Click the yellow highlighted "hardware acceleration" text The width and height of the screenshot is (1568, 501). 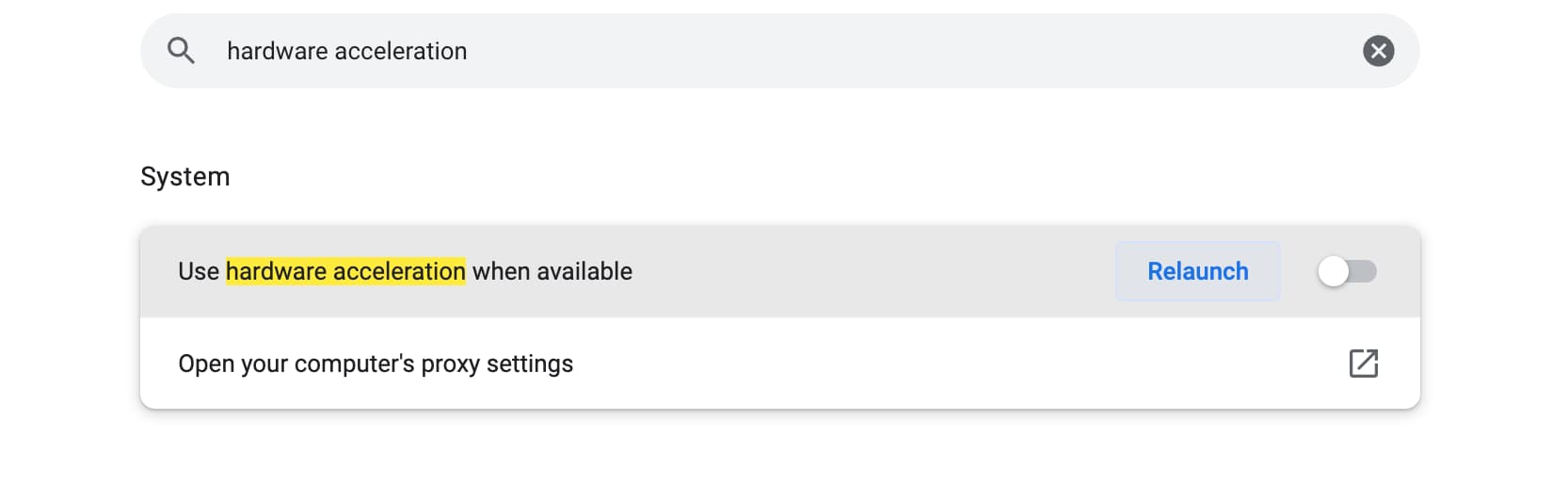click(x=345, y=271)
